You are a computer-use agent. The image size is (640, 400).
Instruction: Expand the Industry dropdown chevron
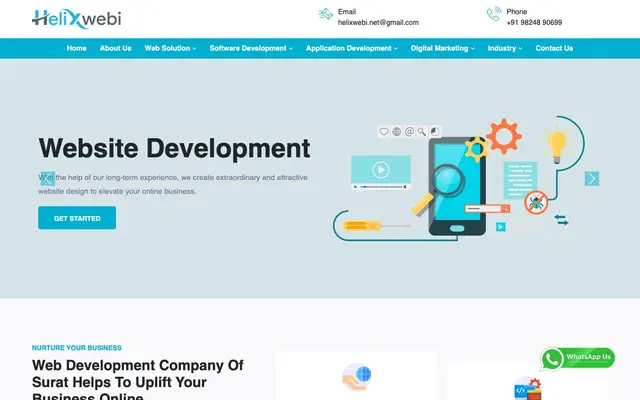coord(520,49)
